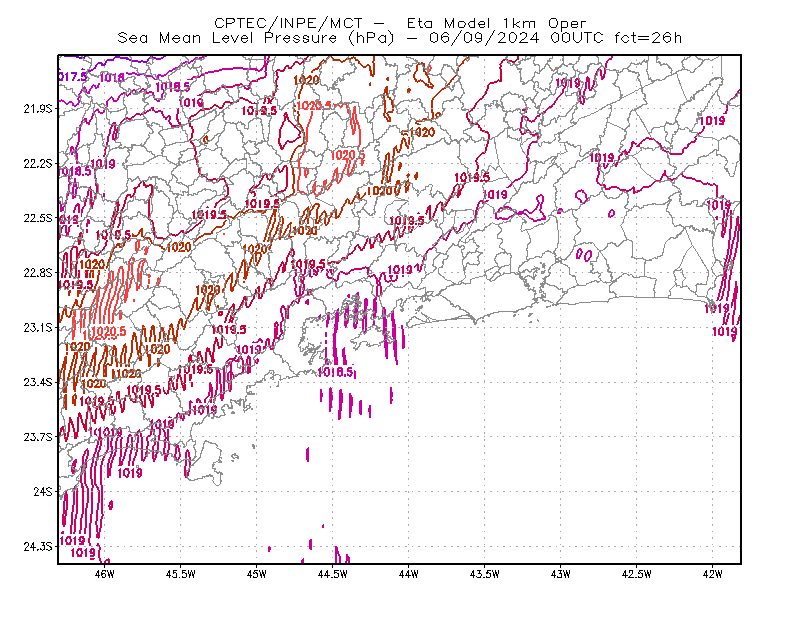
Task: Click the 45.5W longitude axis label
Action: point(181,574)
